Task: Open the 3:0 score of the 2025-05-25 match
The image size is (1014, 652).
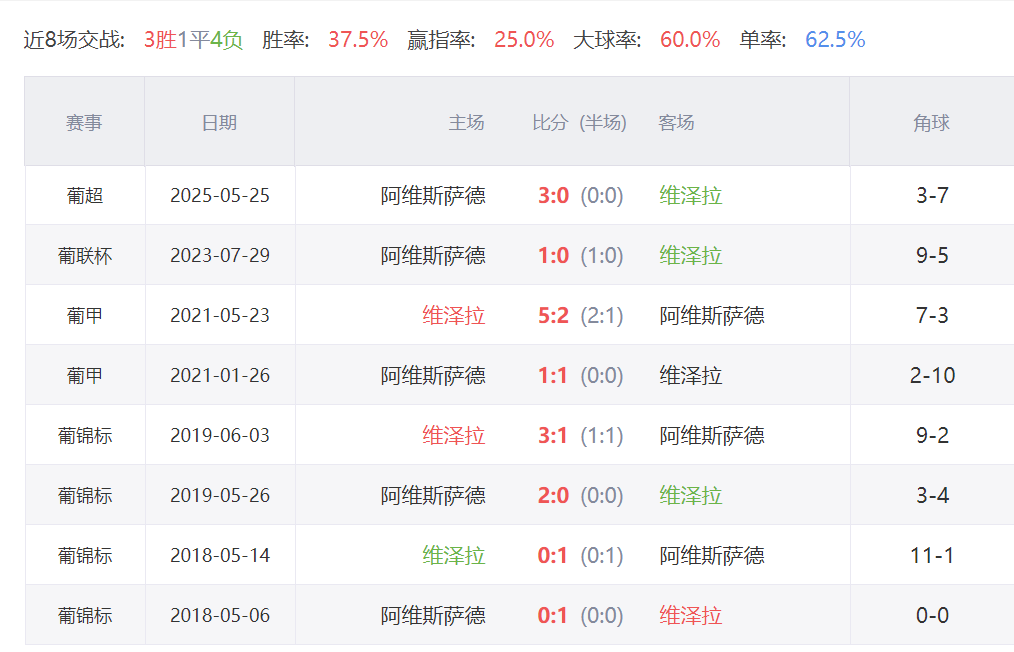Action: coord(553,195)
